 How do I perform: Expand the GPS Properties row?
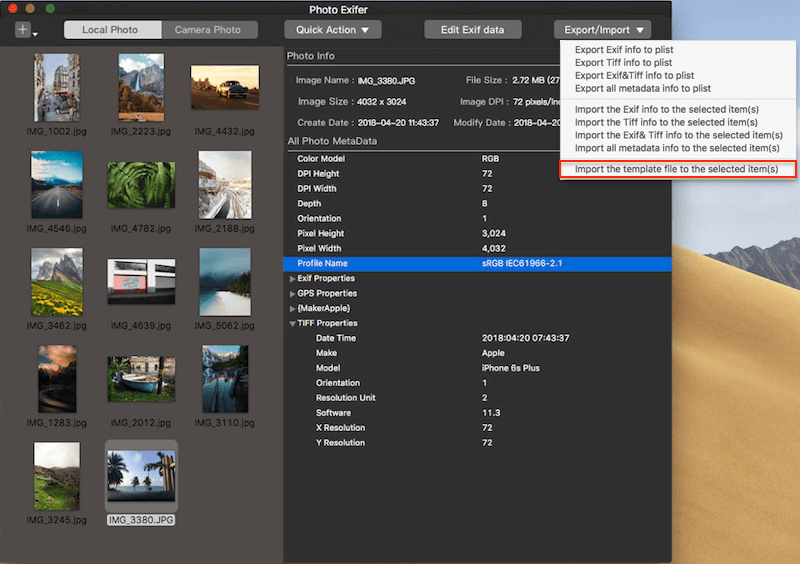tap(292, 293)
